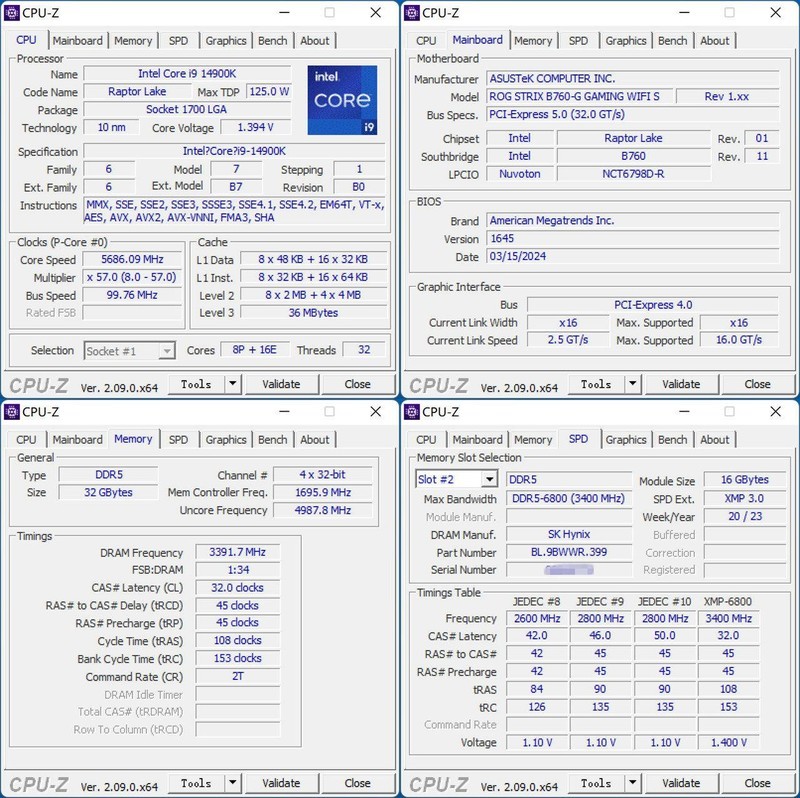Click the CPU-Z icon in the SPD window titlebar
The image size is (800, 798).
click(412, 412)
